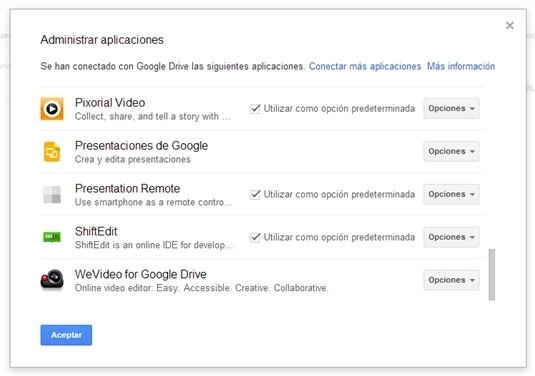Click the Presentation Remote app icon
The height and width of the screenshot is (376, 535).
coord(52,194)
